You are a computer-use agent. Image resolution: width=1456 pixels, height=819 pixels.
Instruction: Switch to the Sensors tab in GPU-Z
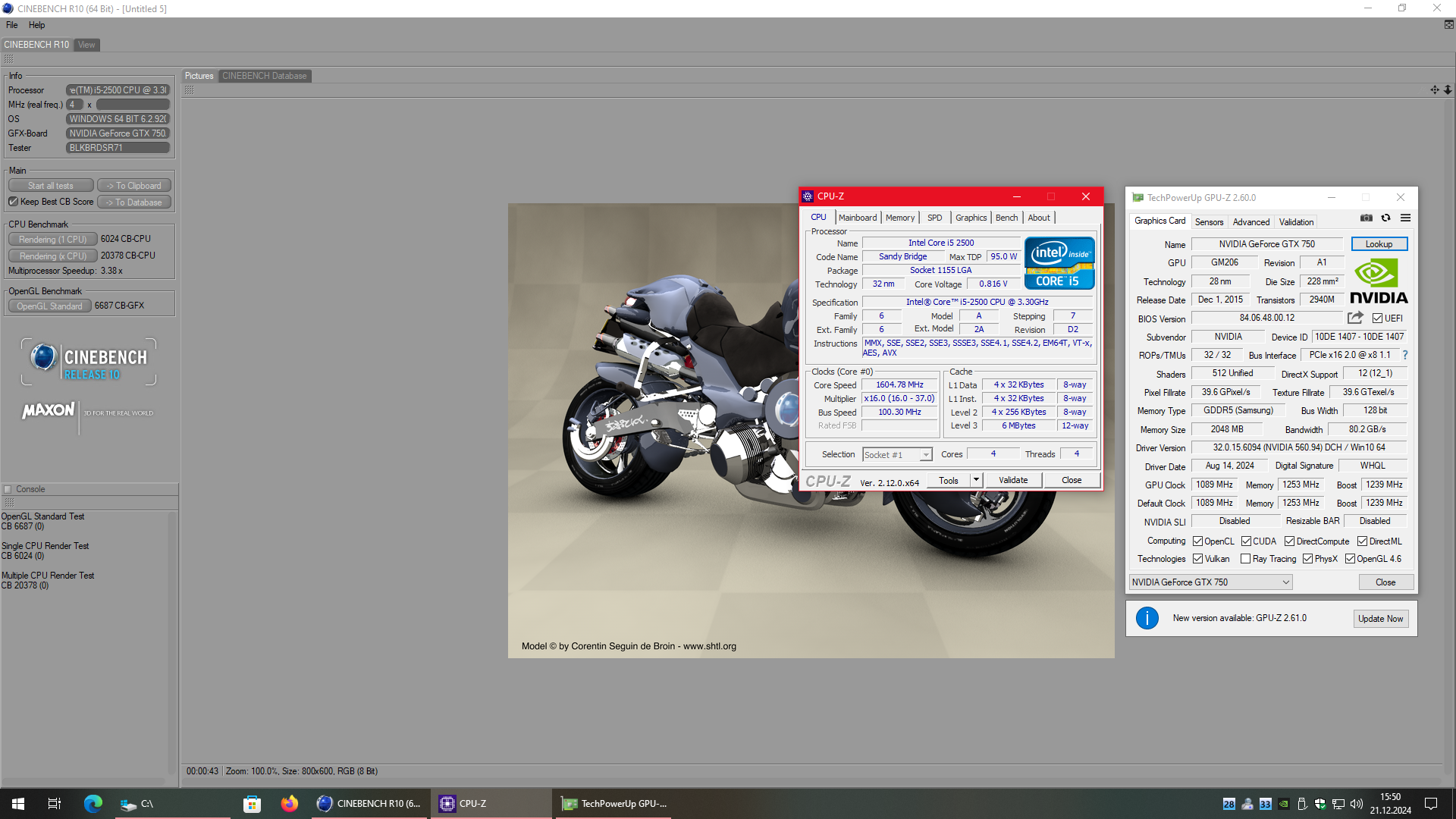click(x=1209, y=222)
